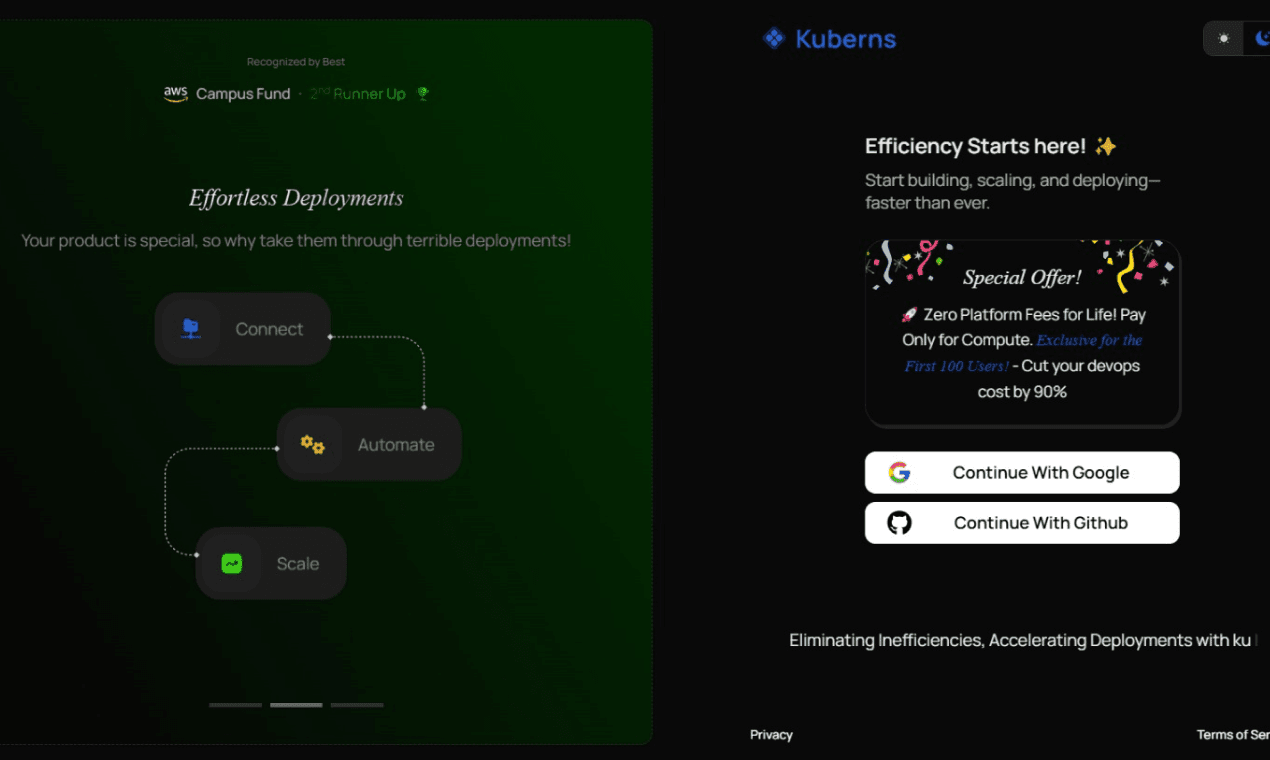Select the active middle carousel indicator
1270x760 pixels.
tap(296, 704)
